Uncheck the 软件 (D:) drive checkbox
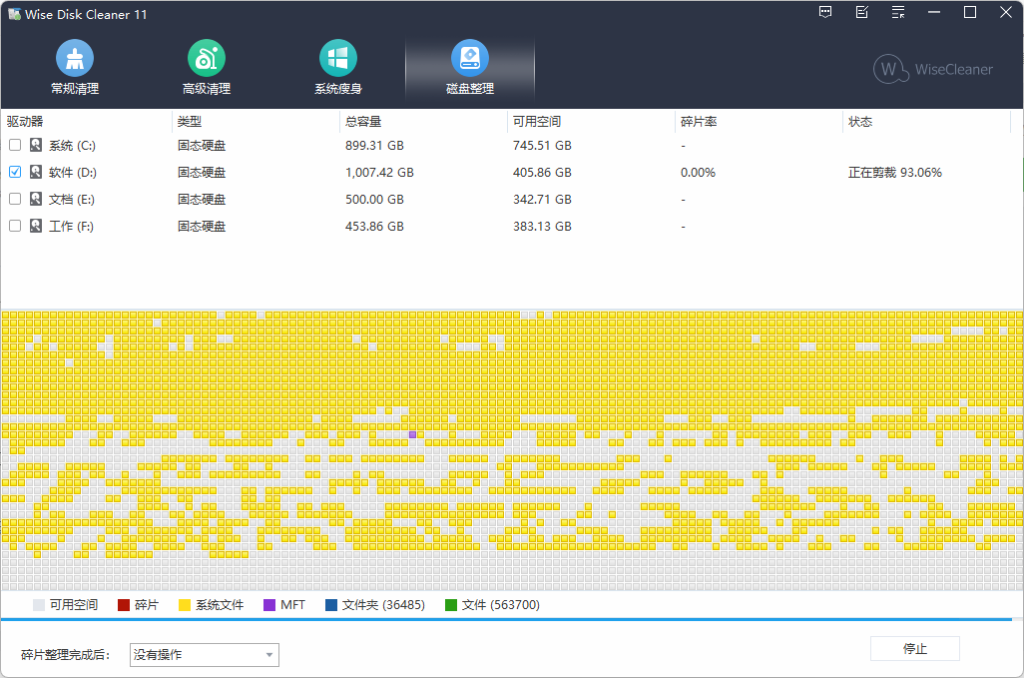 (15, 172)
